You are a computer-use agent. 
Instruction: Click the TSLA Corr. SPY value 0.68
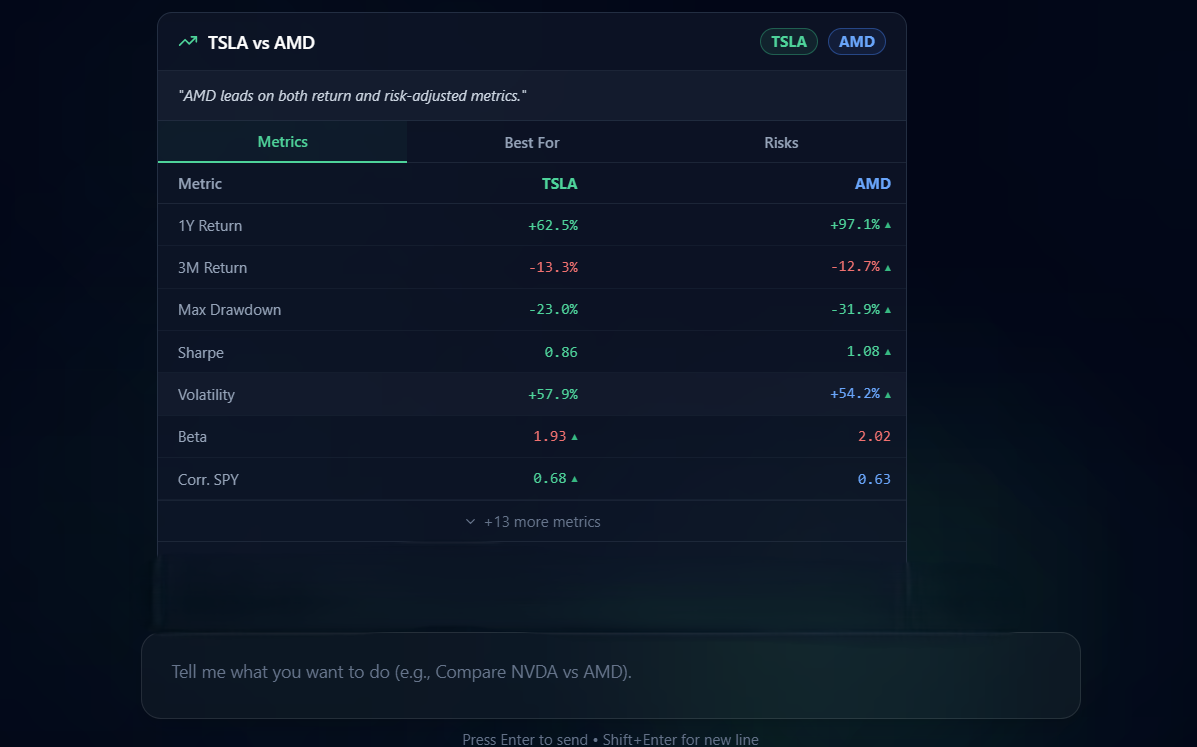550,478
